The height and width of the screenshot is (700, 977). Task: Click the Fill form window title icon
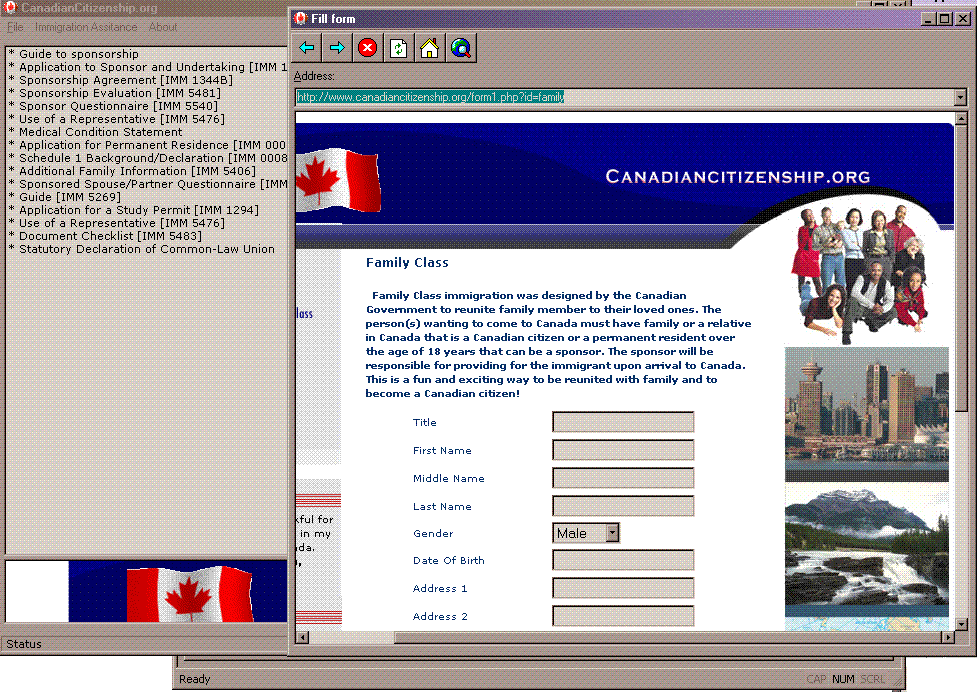click(301, 19)
